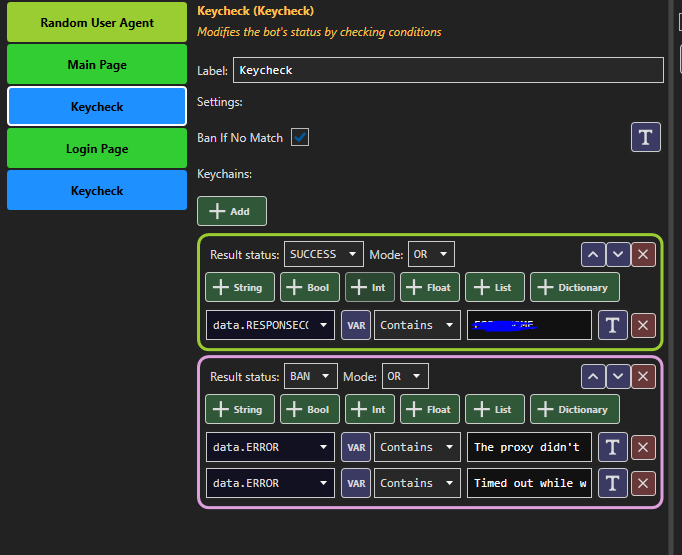Image resolution: width=682 pixels, height=555 pixels.
Task: Move the BAN keychain up
Action: pyautogui.click(x=593, y=376)
